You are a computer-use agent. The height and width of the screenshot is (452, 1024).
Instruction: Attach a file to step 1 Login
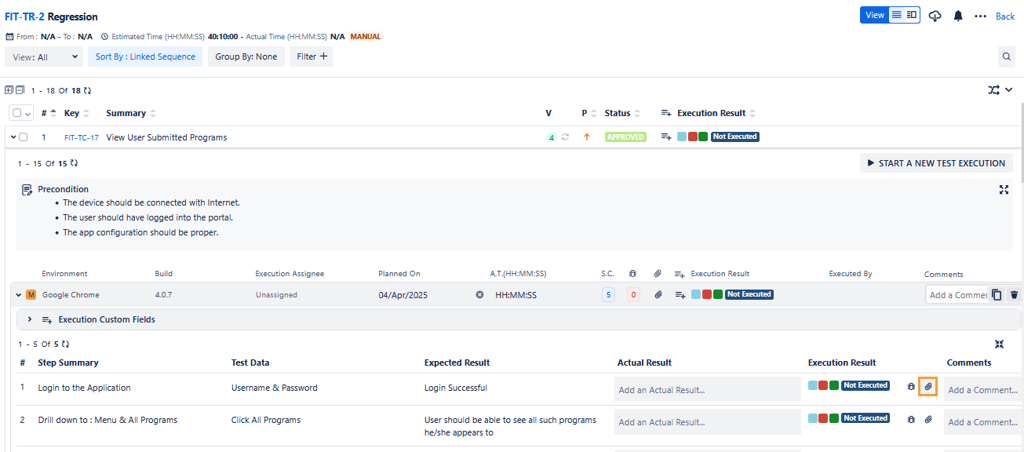(x=928, y=387)
